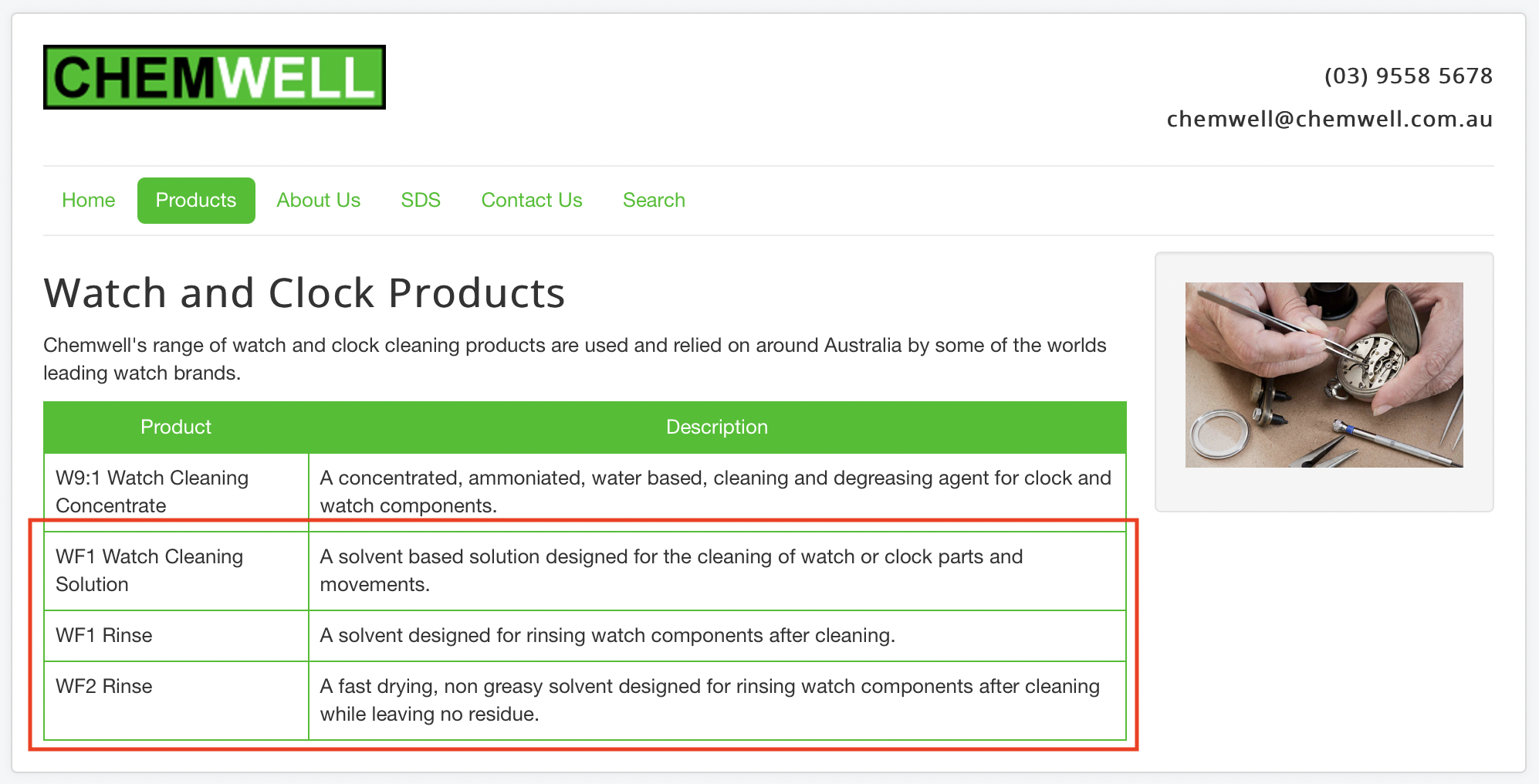1539x784 pixels.
Task: Click the chemwell@chemwell.com.au email address
Action: [x=1329, y=120]
